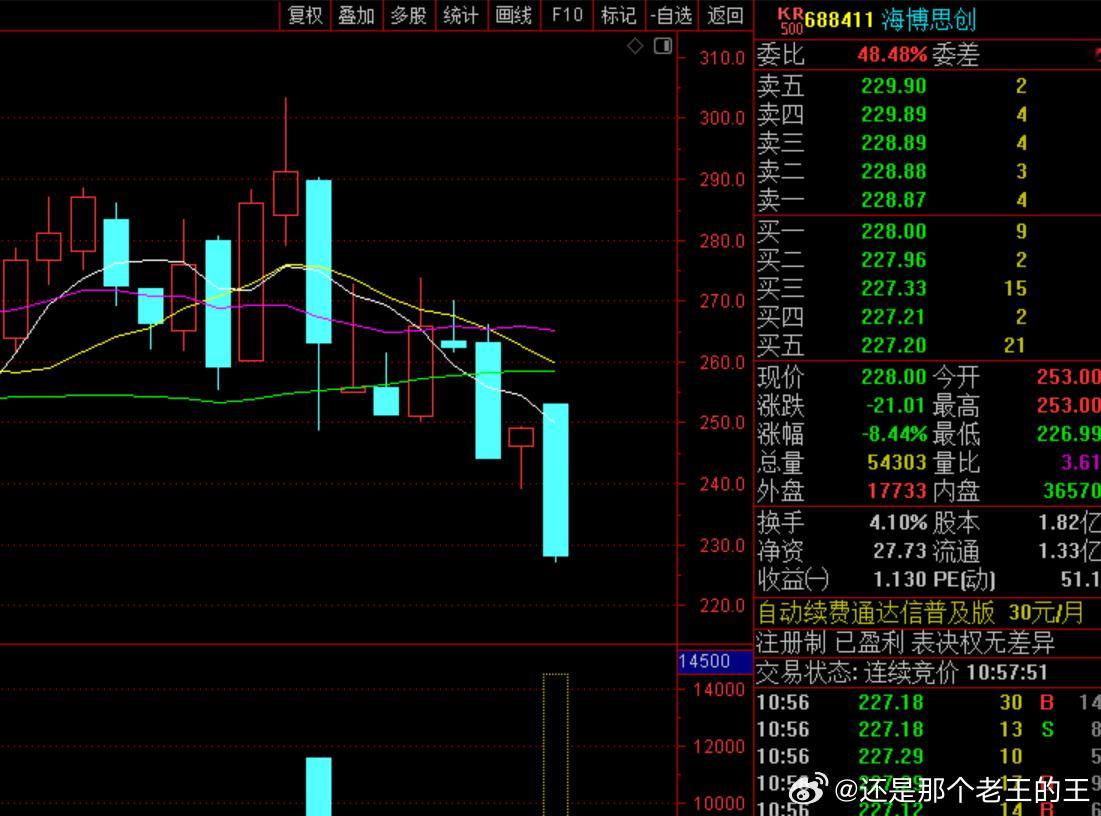1101x816 pixels.
Task: Click the 委比 value 48.48%
Action: 892,54
